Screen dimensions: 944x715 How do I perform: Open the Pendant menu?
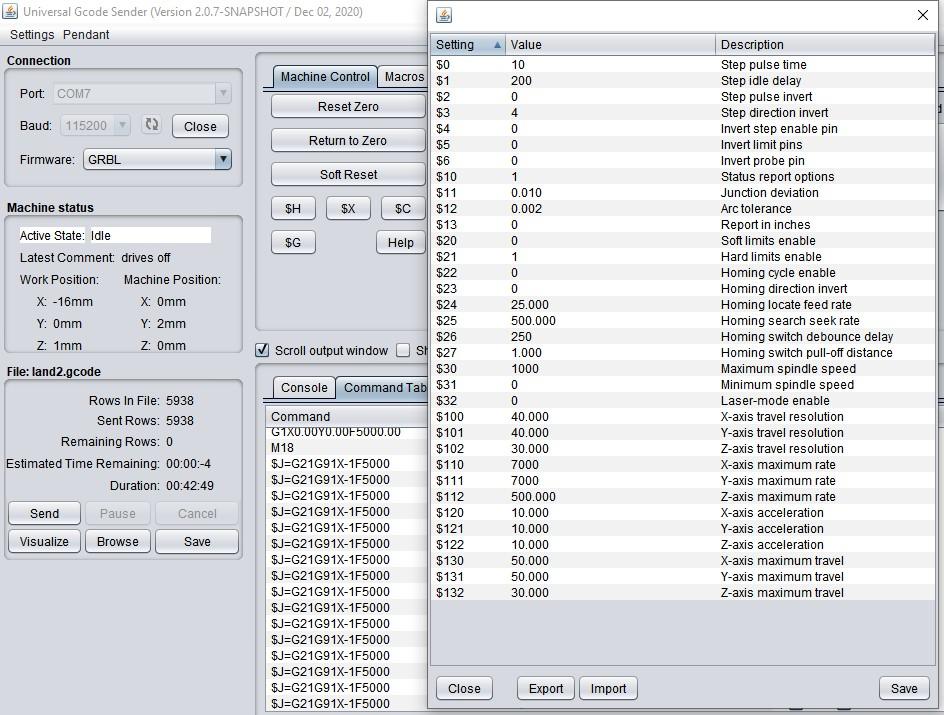click(86, 34)
